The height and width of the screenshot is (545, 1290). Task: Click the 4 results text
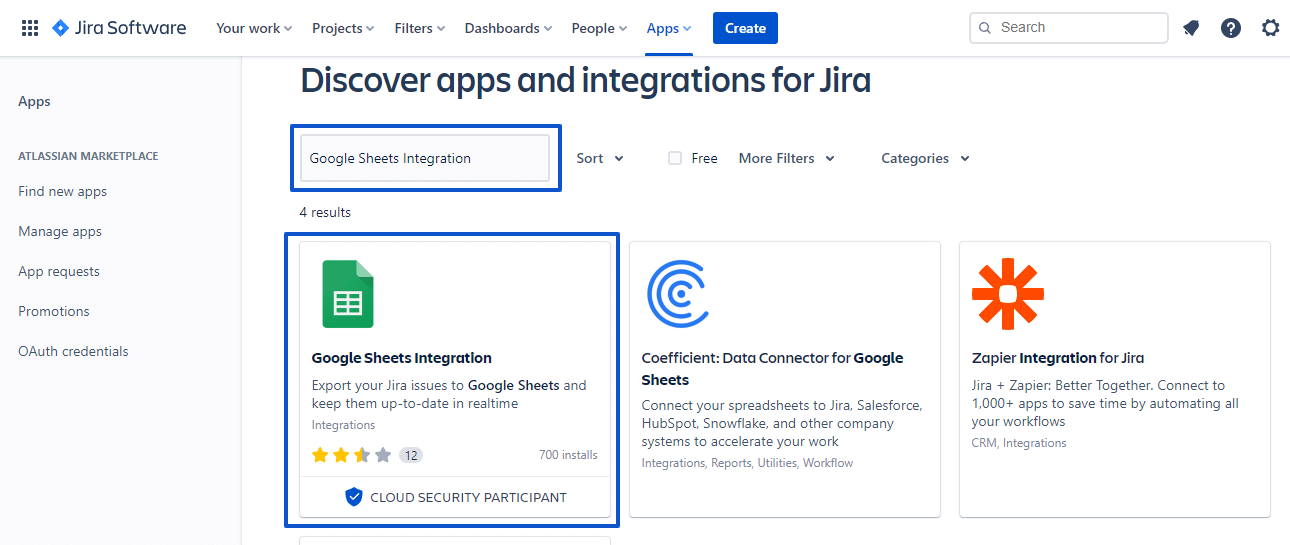(325, 212)
